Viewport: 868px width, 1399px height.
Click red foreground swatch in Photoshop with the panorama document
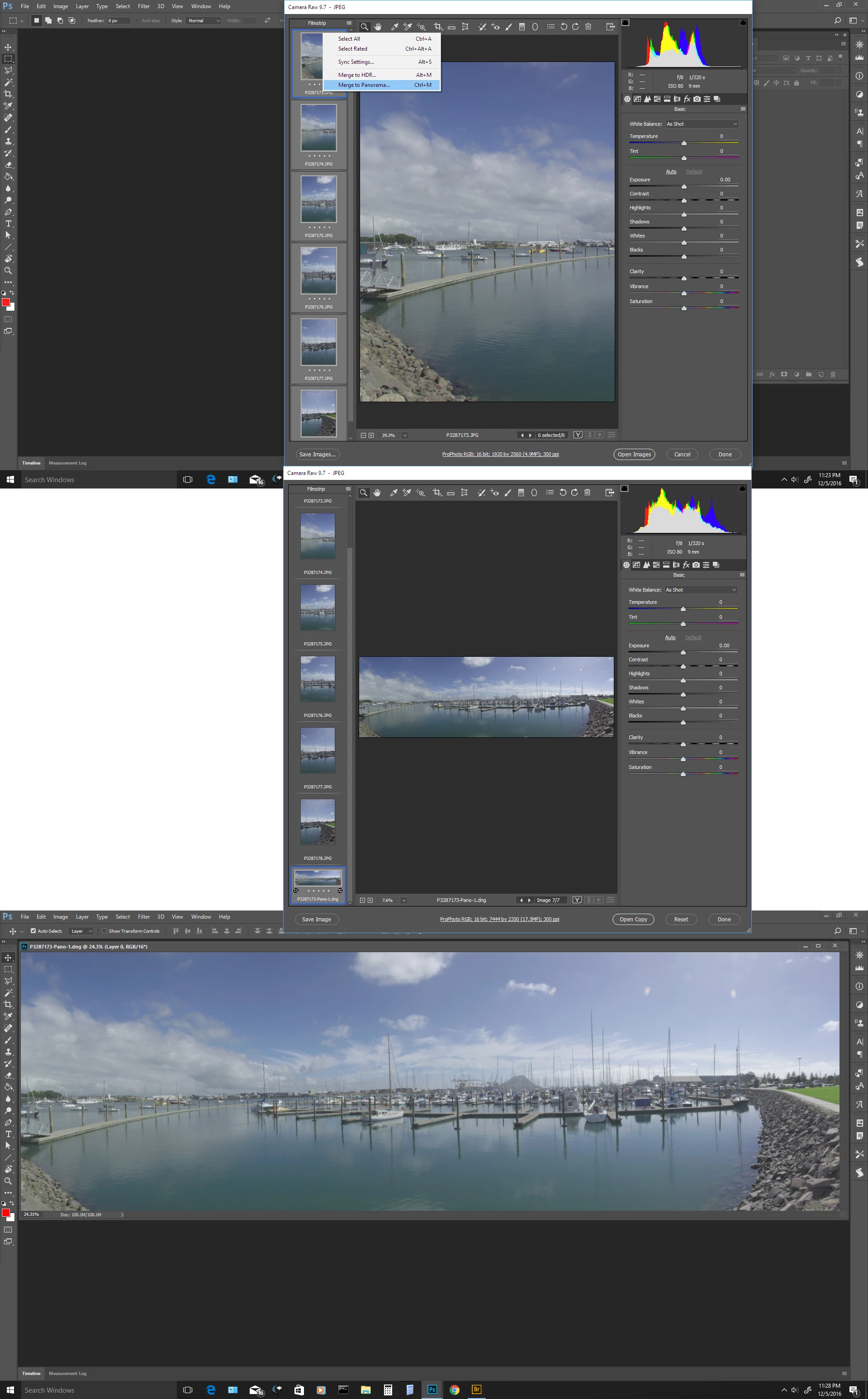[x=6, y=1213]
